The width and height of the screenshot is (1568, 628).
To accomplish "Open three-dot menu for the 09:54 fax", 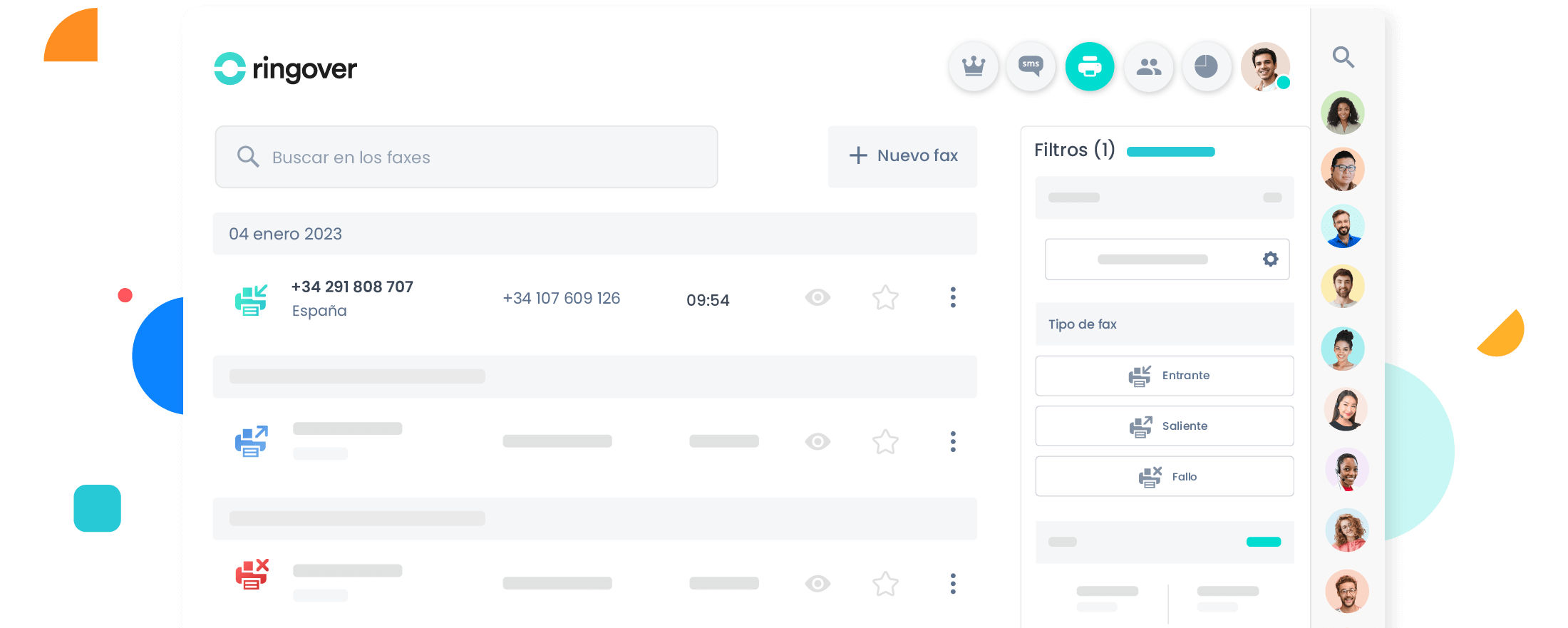I will (953, 297).
